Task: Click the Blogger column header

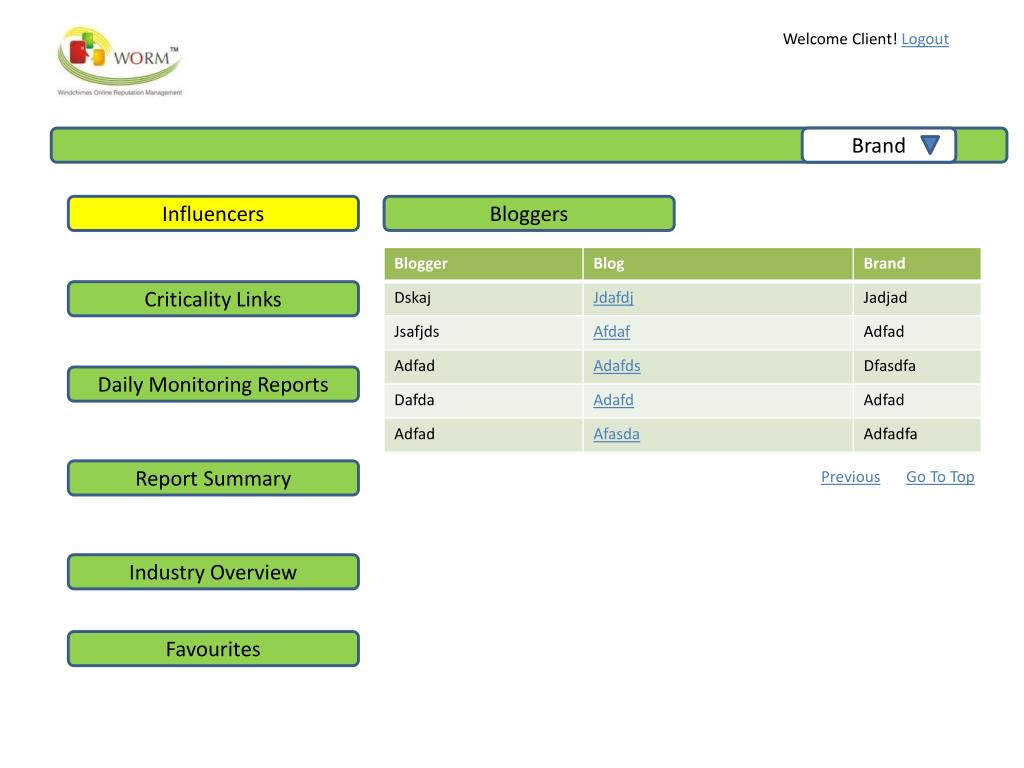Action: pyautogui.click(x=483, y=264)
